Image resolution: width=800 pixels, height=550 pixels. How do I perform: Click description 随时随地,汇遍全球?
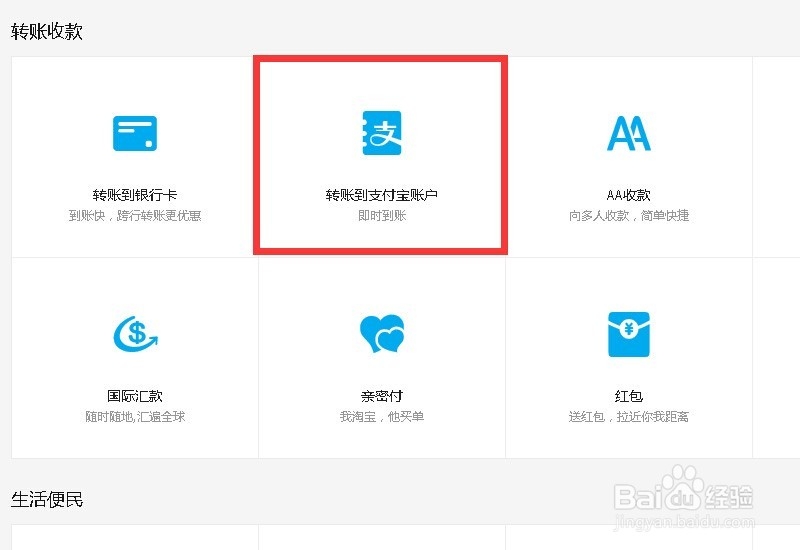click(x=135, y=417)
